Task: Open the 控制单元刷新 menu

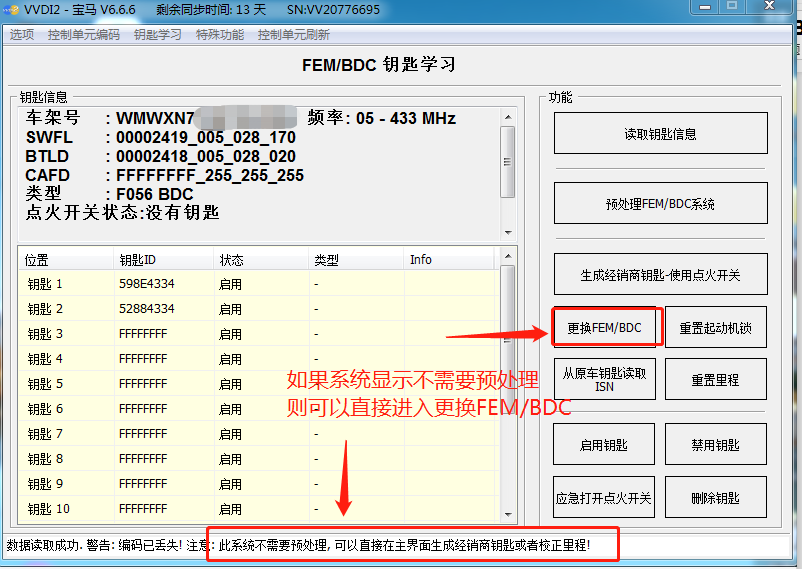Action: [x=293, y=35]
